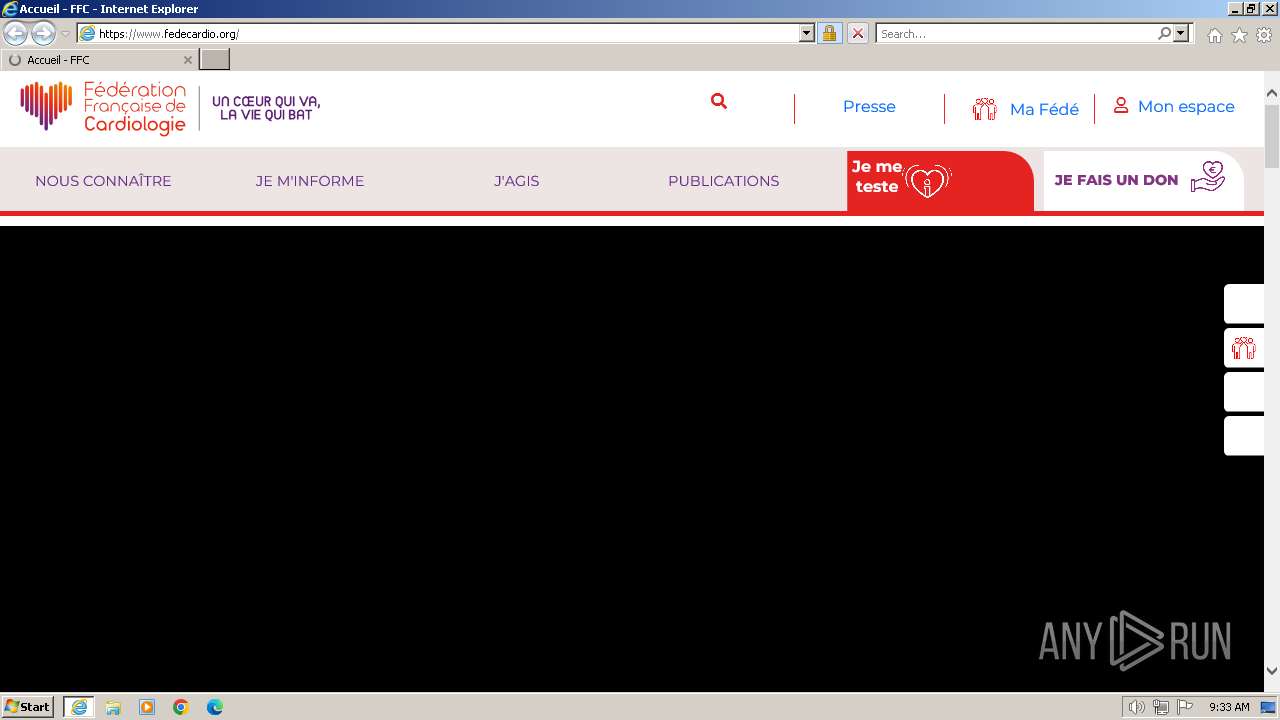
Task: Click the euro heart hand donation icon
Action: click(x=1208, y=177)
